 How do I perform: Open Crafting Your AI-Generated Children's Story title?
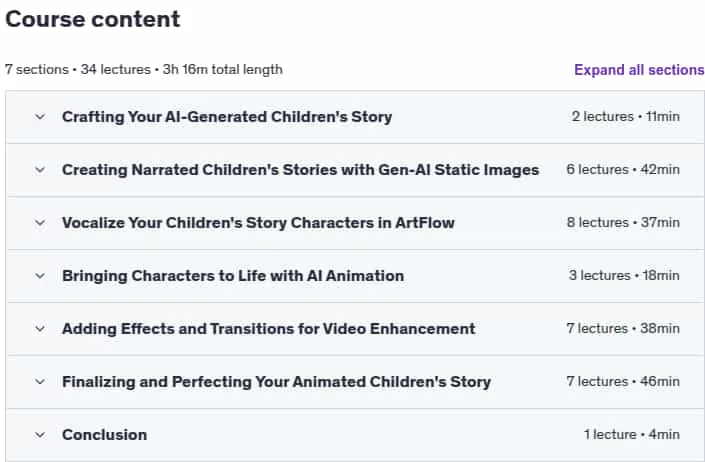tap(227, 117)
